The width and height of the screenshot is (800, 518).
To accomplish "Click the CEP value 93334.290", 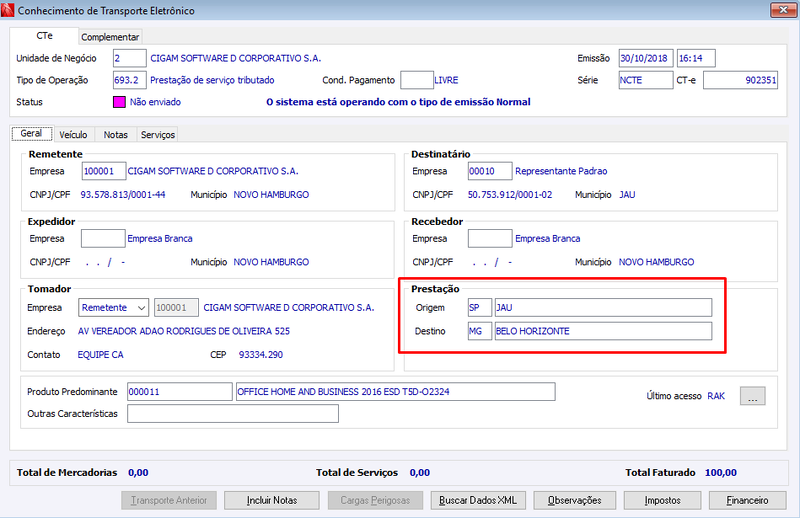I will [261, 355].
